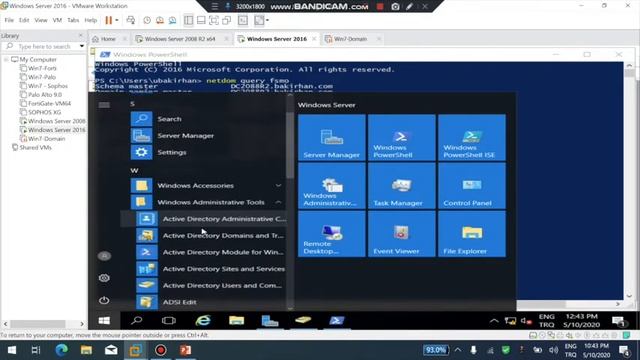Click the VMware pause button
Screen dimensions: 640x360
click(109, 20)
